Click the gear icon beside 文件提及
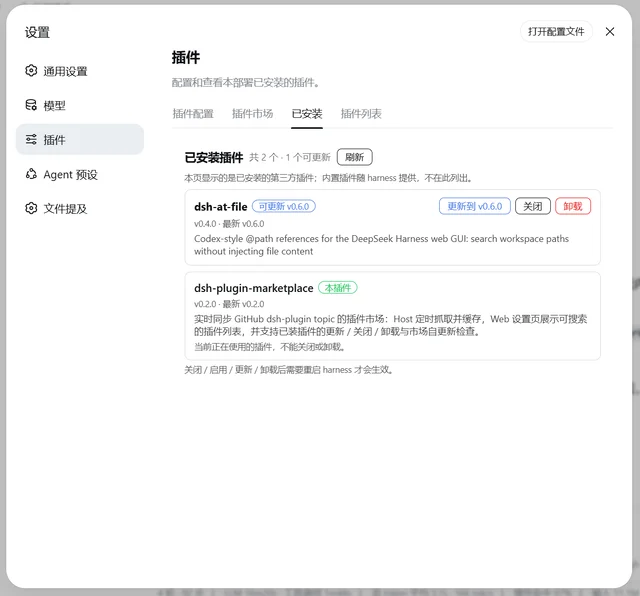Screen dimensions: 640x596 31,208
